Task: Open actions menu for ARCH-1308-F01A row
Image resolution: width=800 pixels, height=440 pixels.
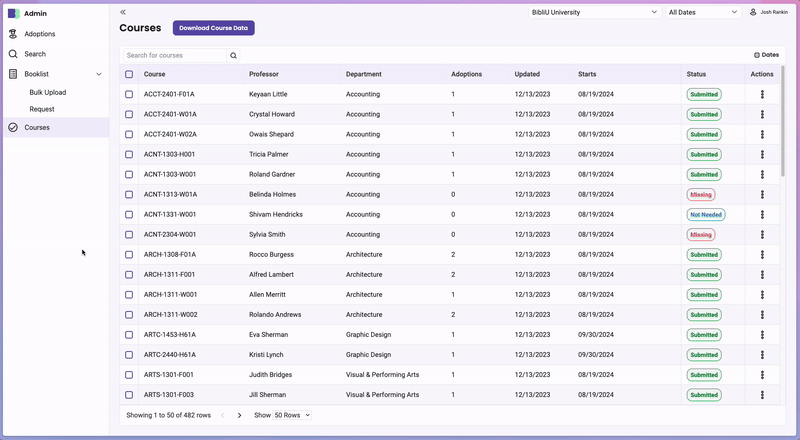Action: click(762, 254)
